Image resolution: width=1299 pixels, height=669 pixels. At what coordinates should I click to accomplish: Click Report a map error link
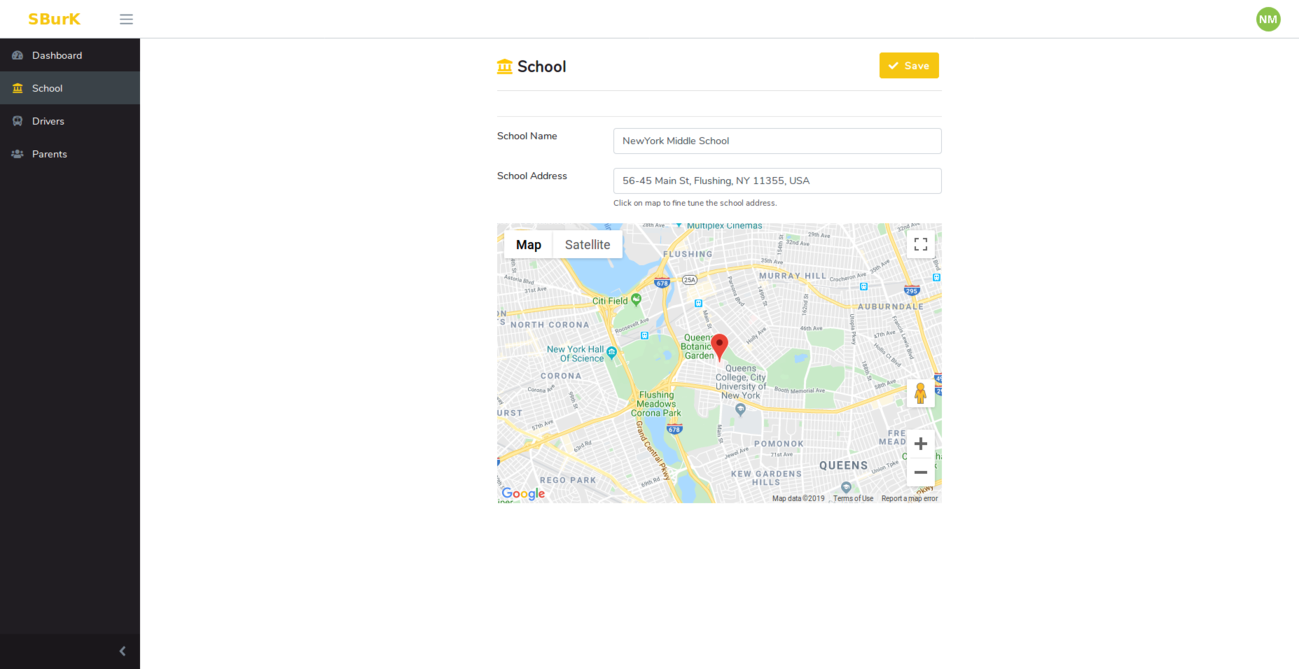(909, 498)
